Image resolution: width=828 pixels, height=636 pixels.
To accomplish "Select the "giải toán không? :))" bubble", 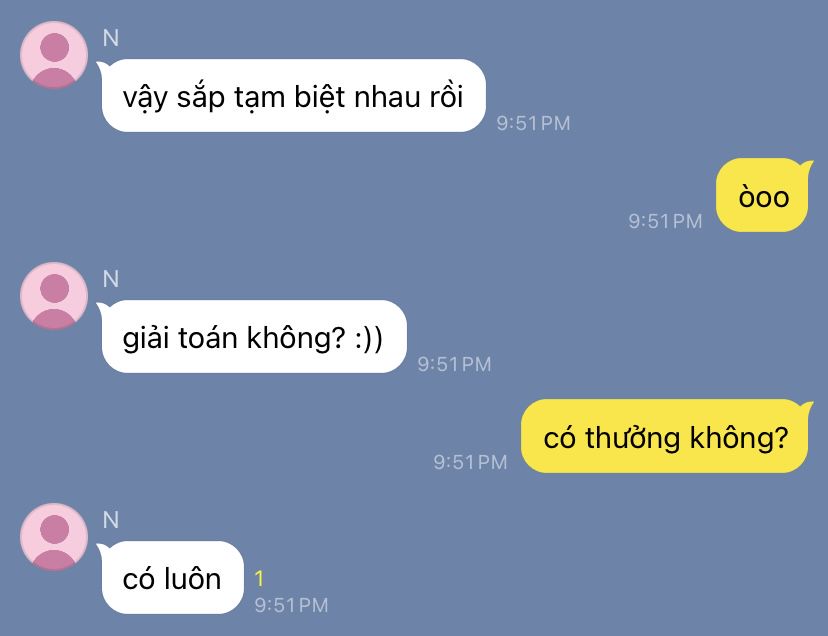I will (254, 336).
